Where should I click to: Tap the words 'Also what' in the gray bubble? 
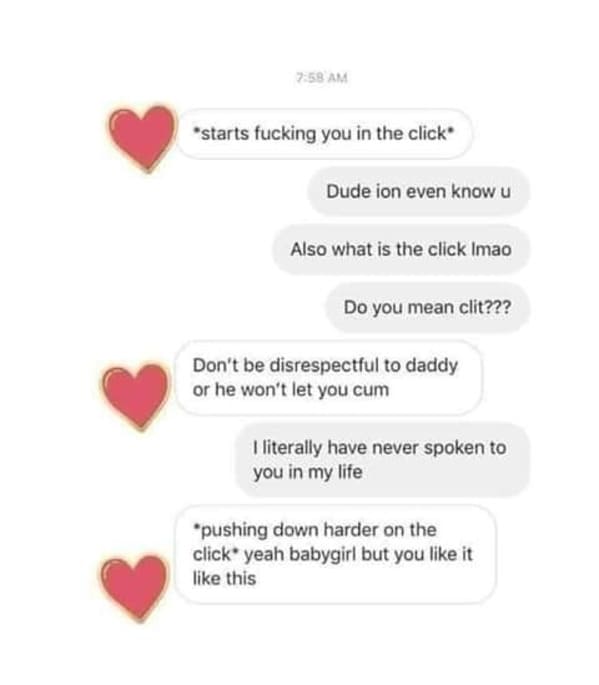click(x=330, y=249)
